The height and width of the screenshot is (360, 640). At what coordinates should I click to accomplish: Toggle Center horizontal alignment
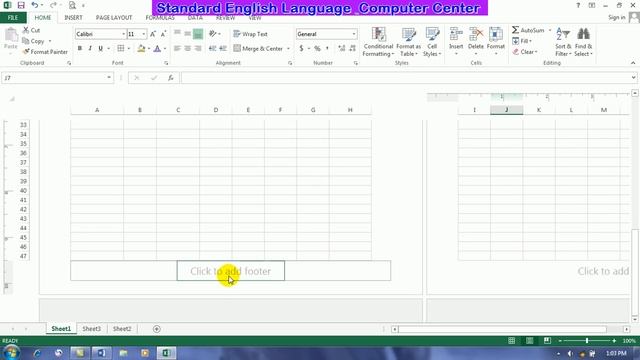[x=187, y=49]
